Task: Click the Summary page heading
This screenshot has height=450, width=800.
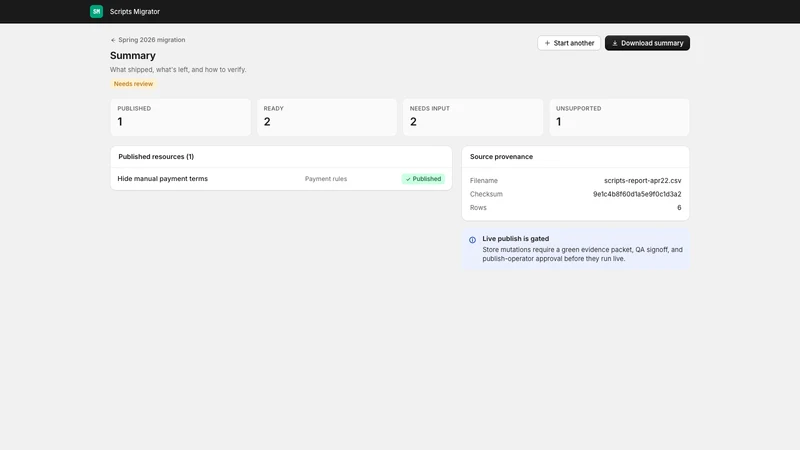Action: pos(133,56)
